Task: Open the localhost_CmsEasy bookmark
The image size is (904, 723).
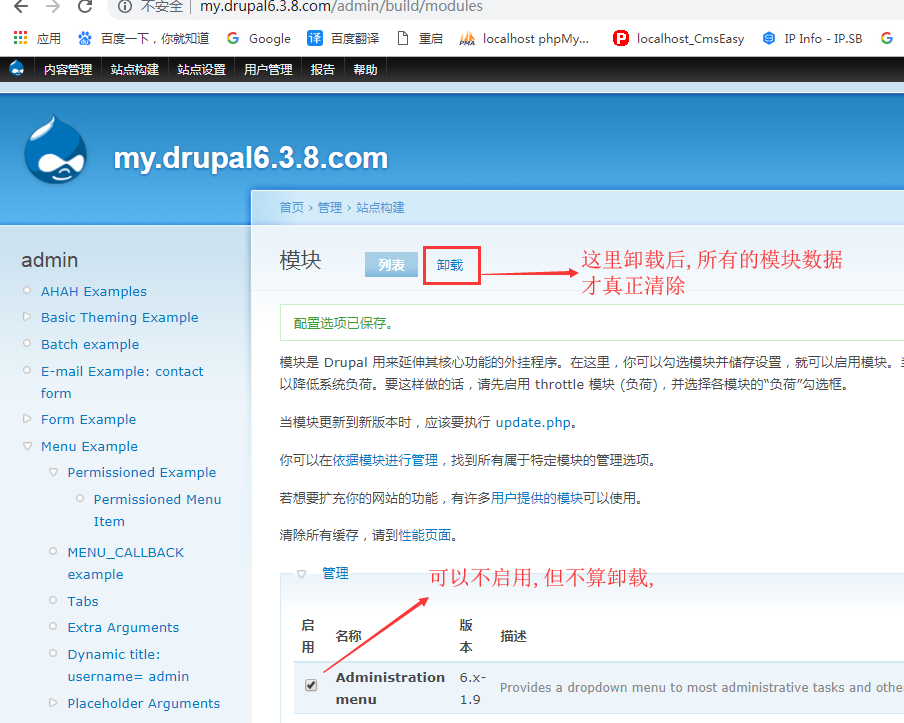Action: coord(679,38)
